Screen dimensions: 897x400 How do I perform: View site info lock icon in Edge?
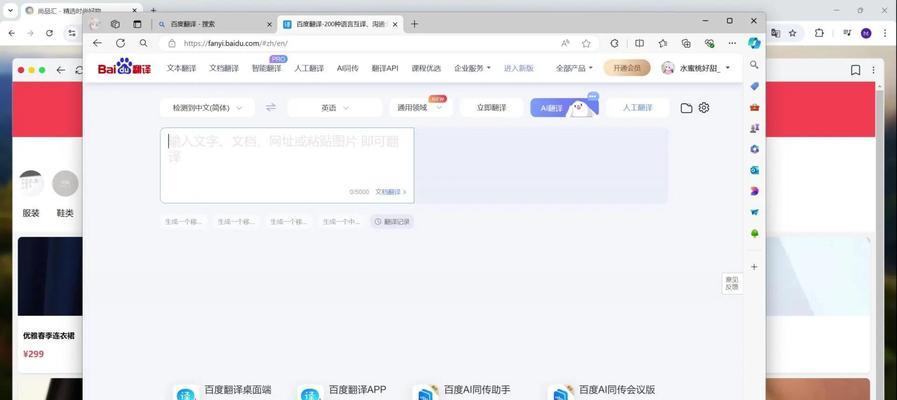(172, 43)
